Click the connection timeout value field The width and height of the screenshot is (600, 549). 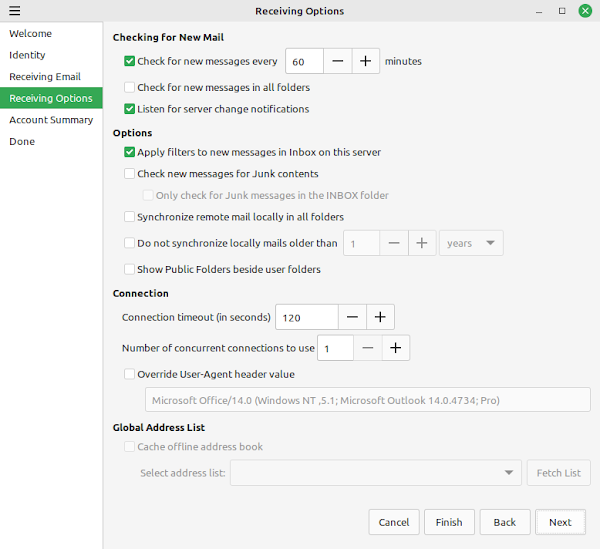point(307,317)
